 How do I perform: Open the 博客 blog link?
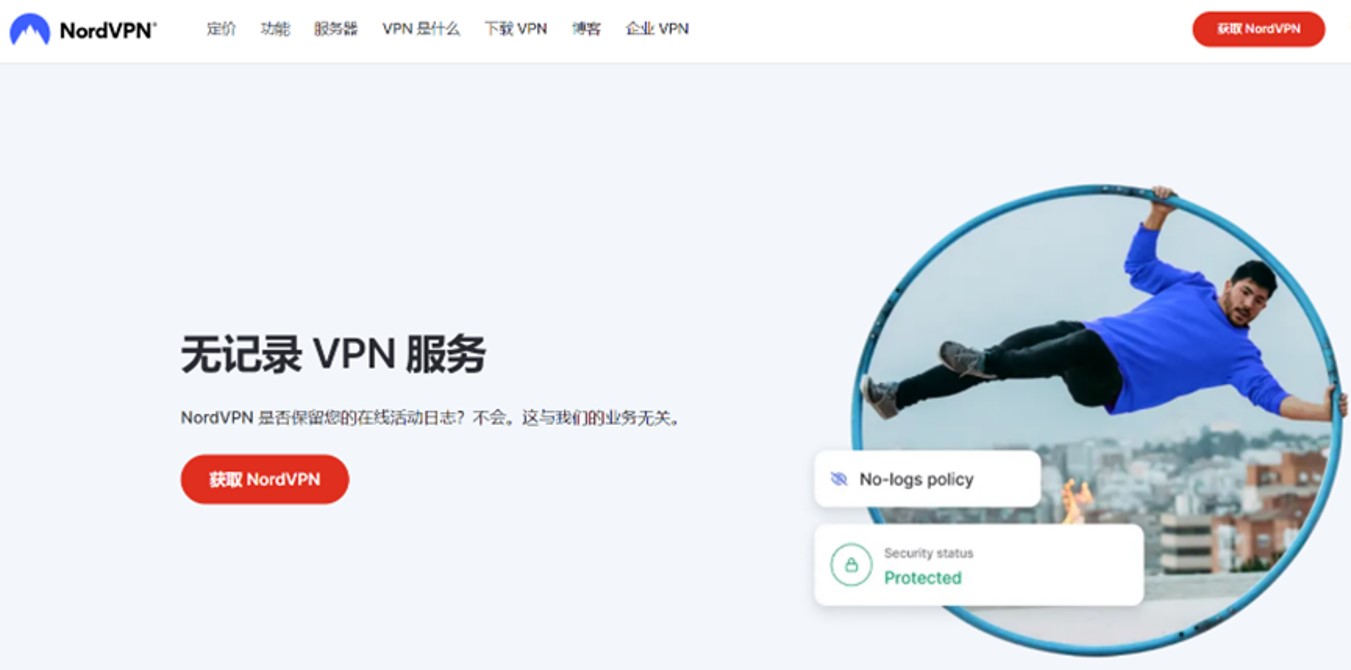tap(587, 29)
